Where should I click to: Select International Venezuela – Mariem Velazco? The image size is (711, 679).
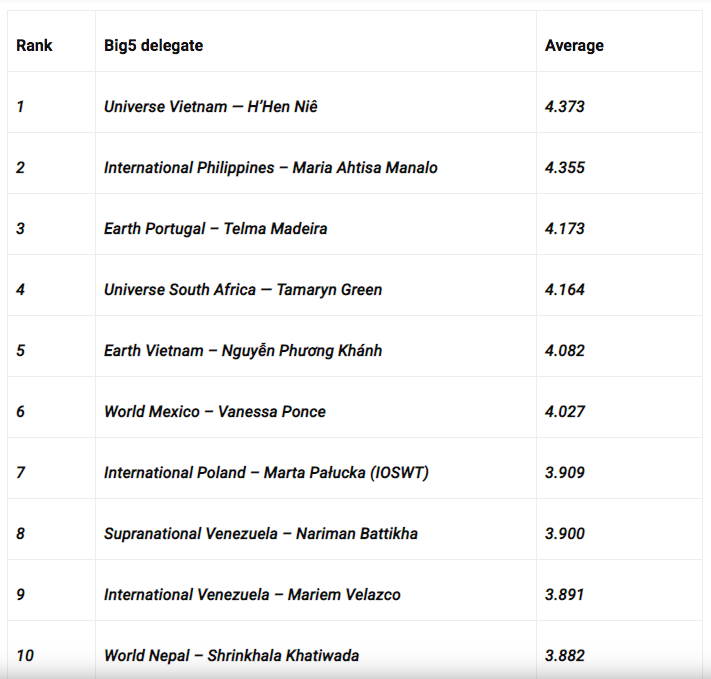pos(252,594)
